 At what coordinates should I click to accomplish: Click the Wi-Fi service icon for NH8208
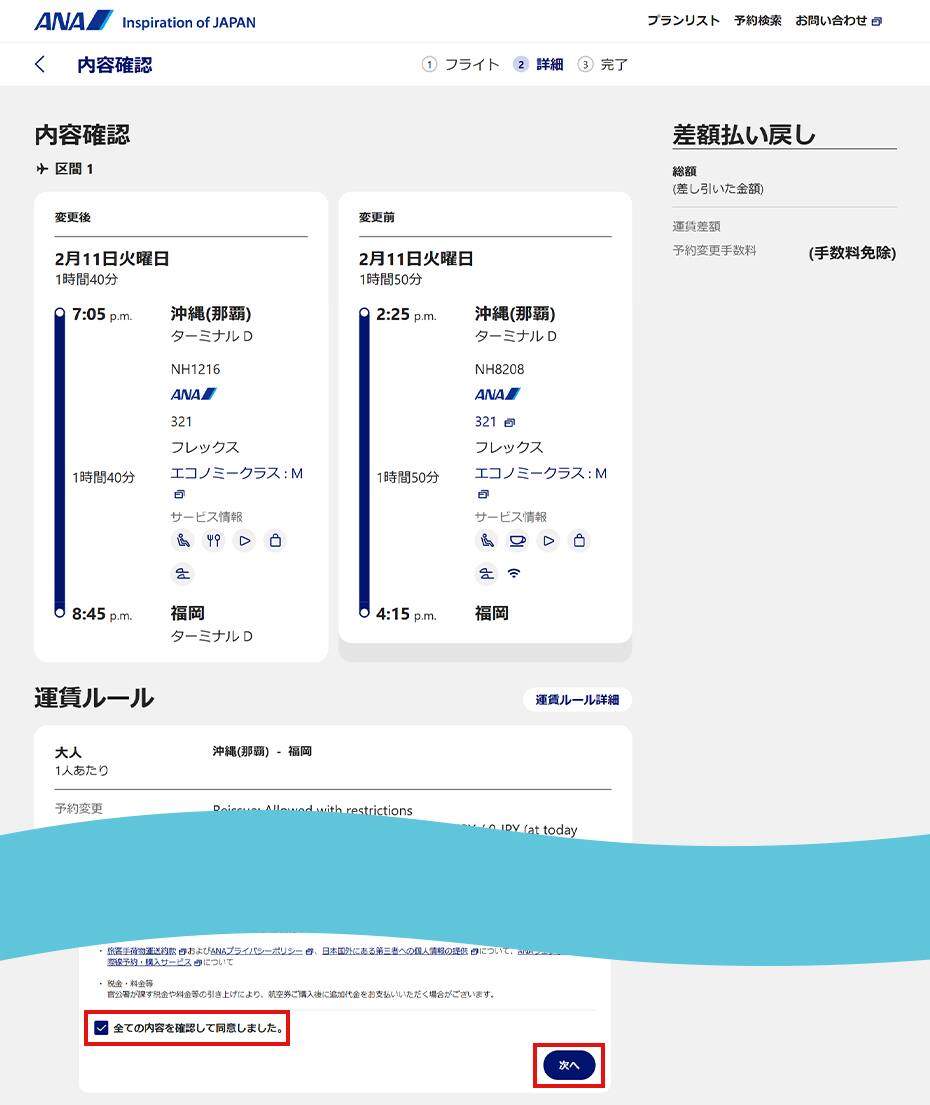[514, 575]
